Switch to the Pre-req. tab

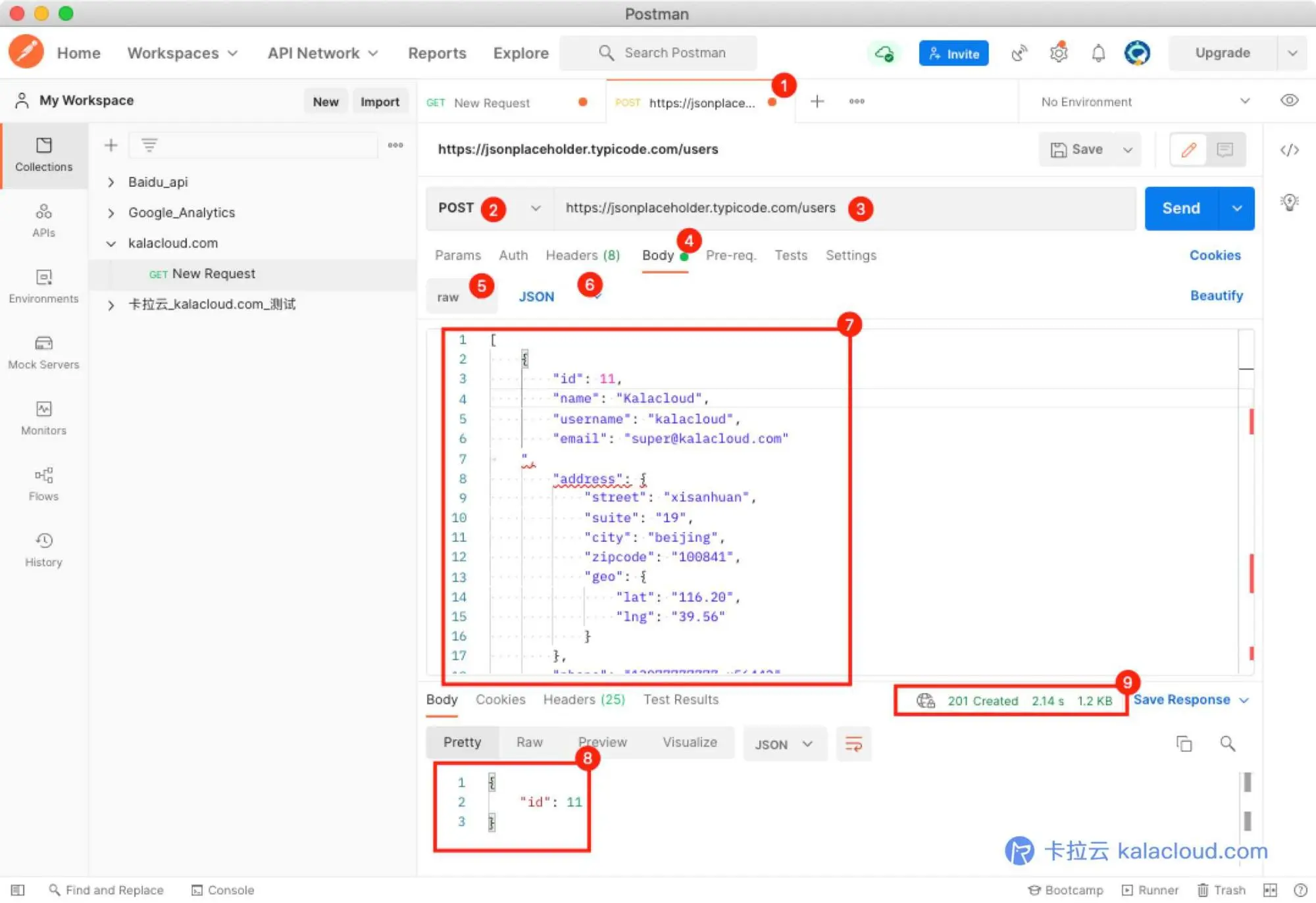pyautogui.click(x=731, y=255)
